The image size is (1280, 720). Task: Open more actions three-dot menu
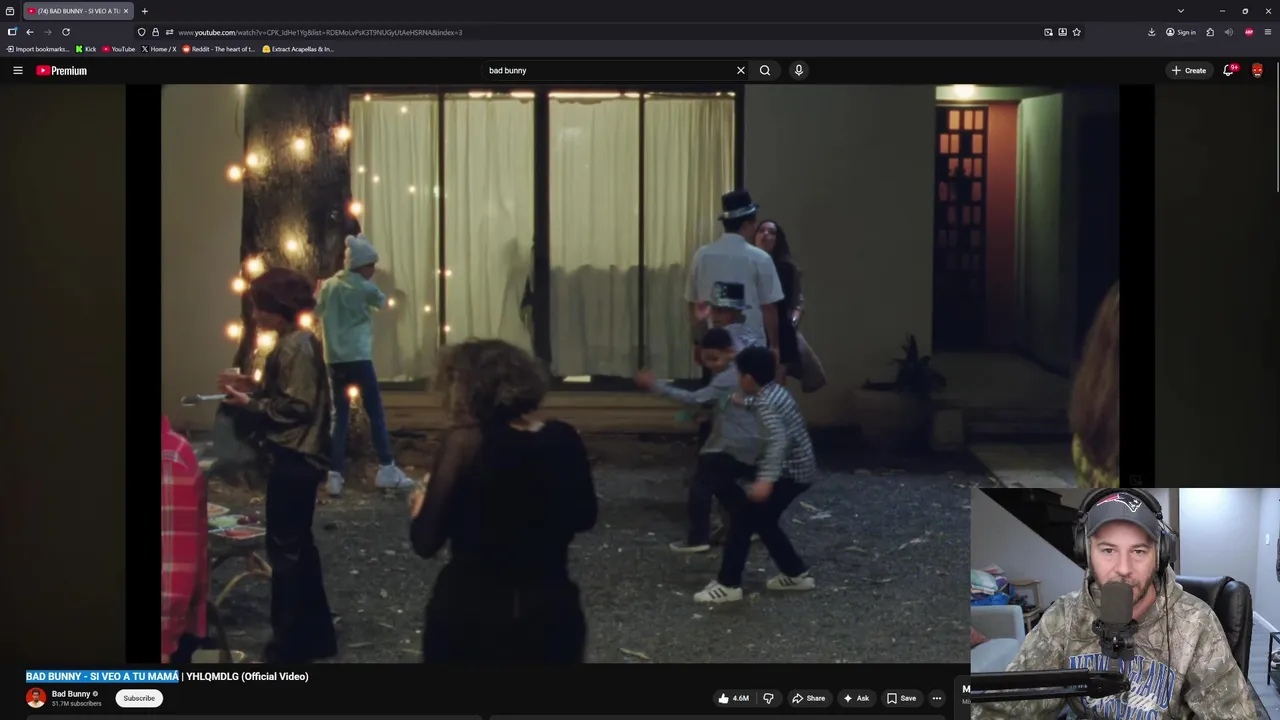click(x=936, y=698)
